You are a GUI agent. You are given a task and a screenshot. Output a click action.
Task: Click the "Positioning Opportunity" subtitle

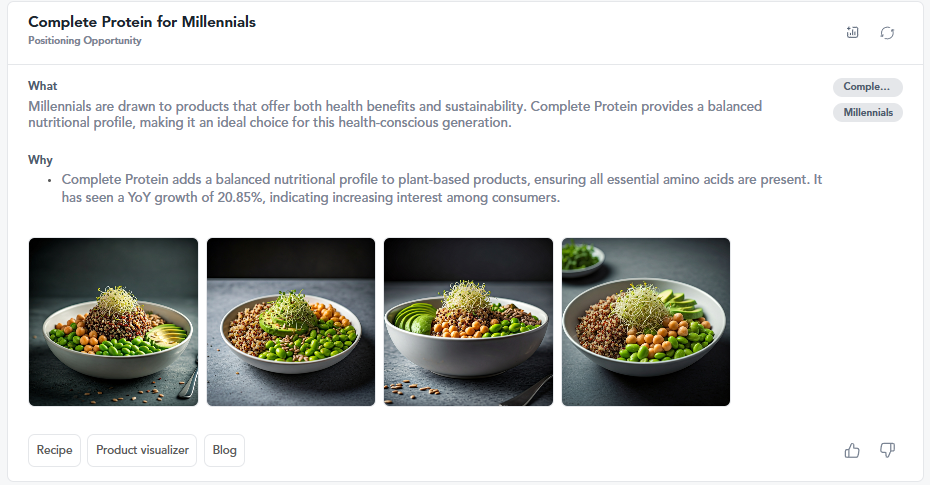tap(85, 41)
